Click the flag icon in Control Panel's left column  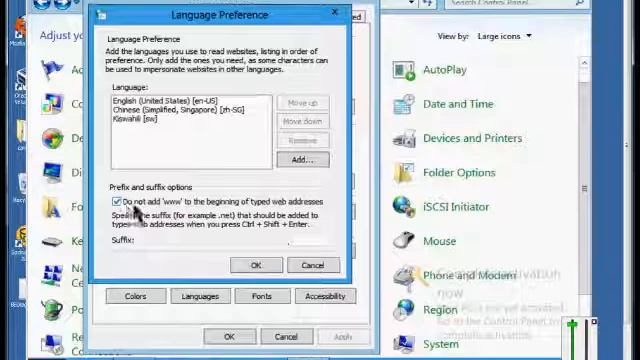pyautogui.click(x=52, y=70)
